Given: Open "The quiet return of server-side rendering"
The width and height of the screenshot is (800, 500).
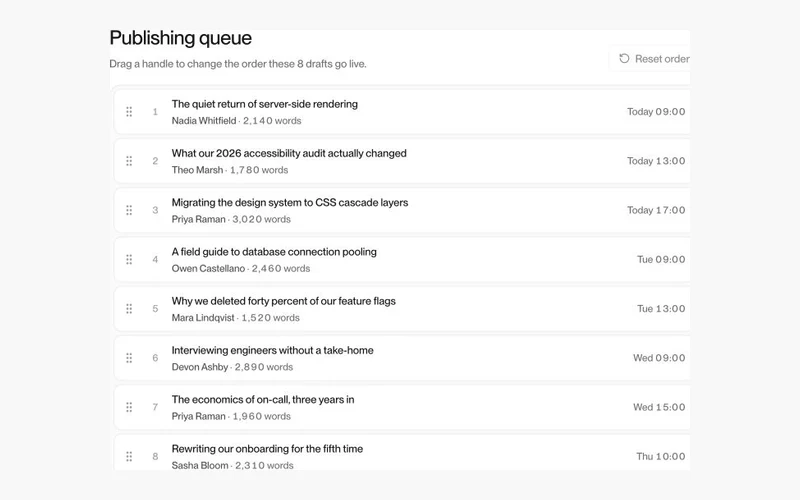Looking at the screenshot, I should (264, 104).
